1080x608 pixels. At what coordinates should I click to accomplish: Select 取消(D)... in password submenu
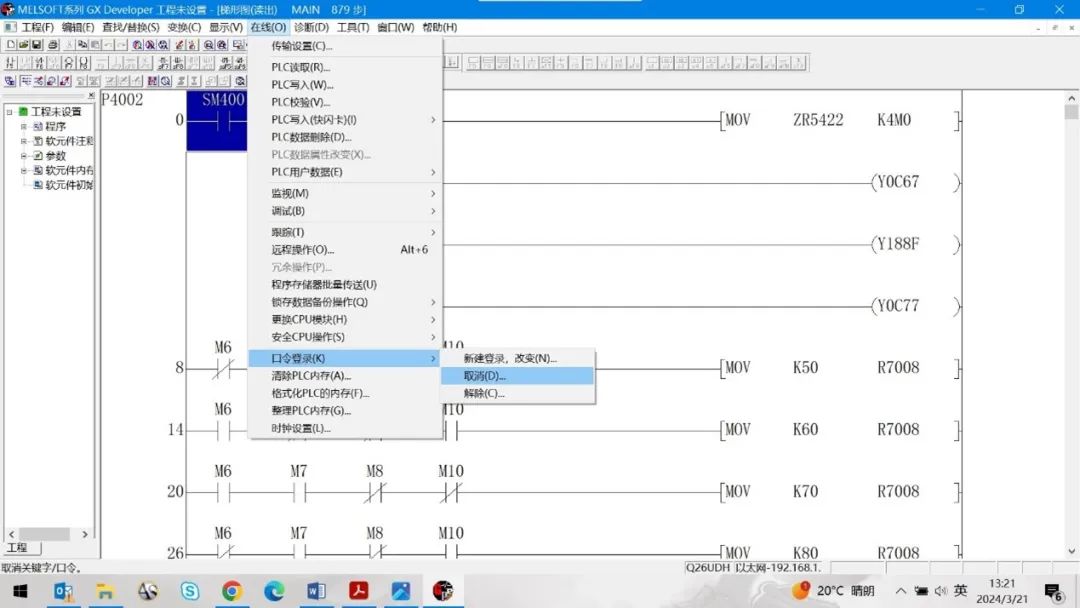click(484, 376)
